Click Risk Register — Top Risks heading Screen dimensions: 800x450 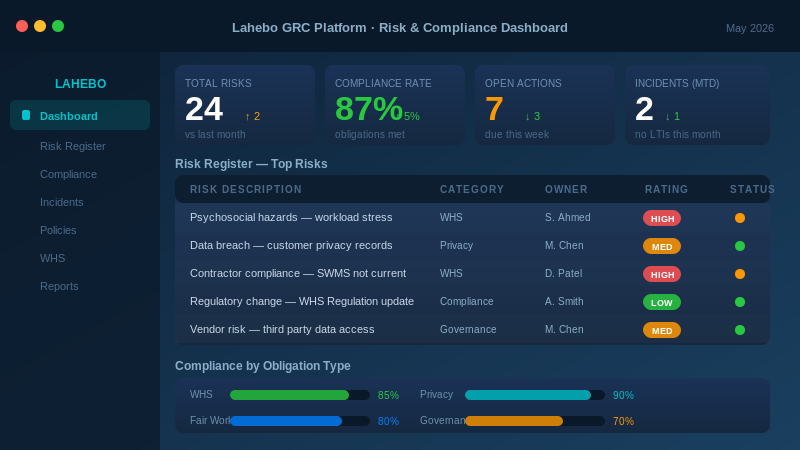(251, 164)
